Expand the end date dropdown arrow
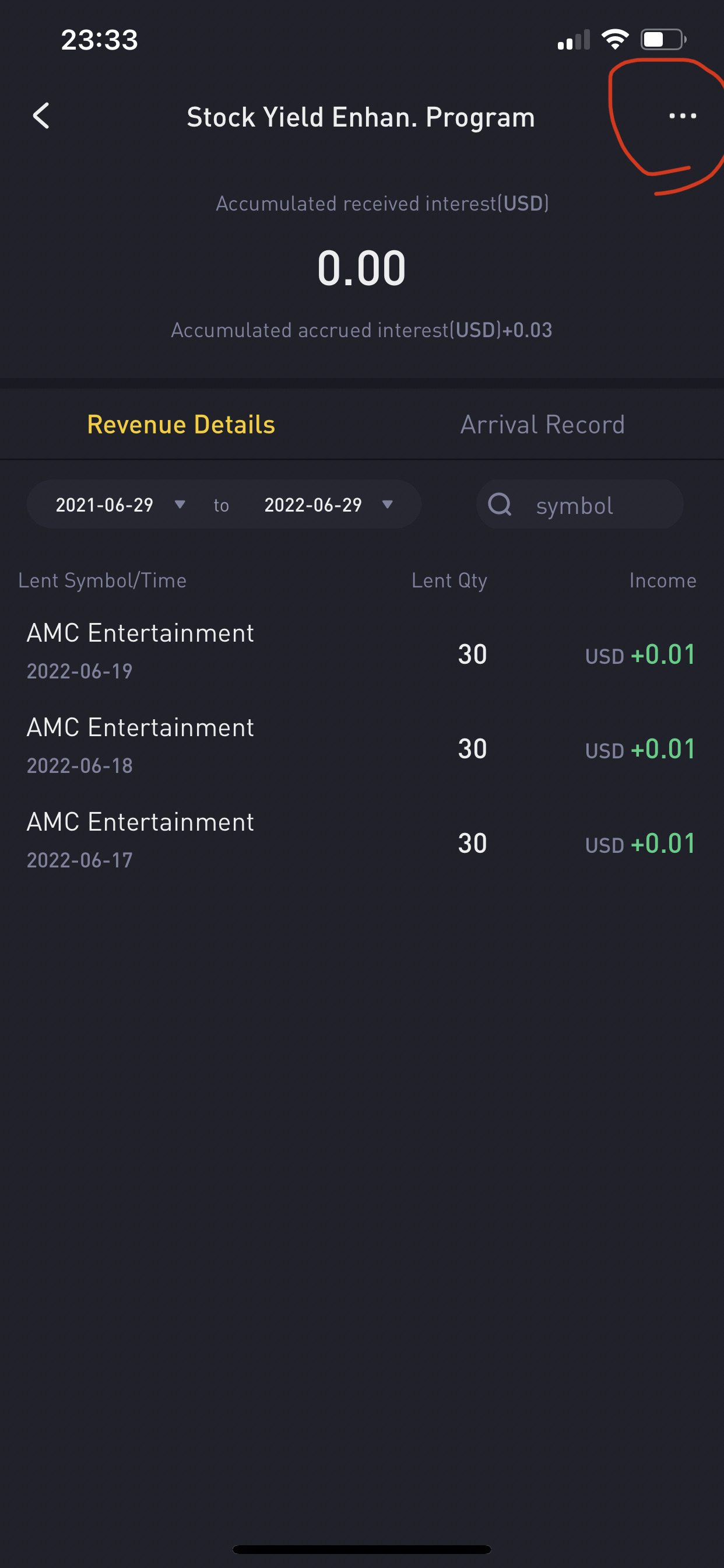The height and width of the screenshot is (1568, 724). [x=388, y=504]
